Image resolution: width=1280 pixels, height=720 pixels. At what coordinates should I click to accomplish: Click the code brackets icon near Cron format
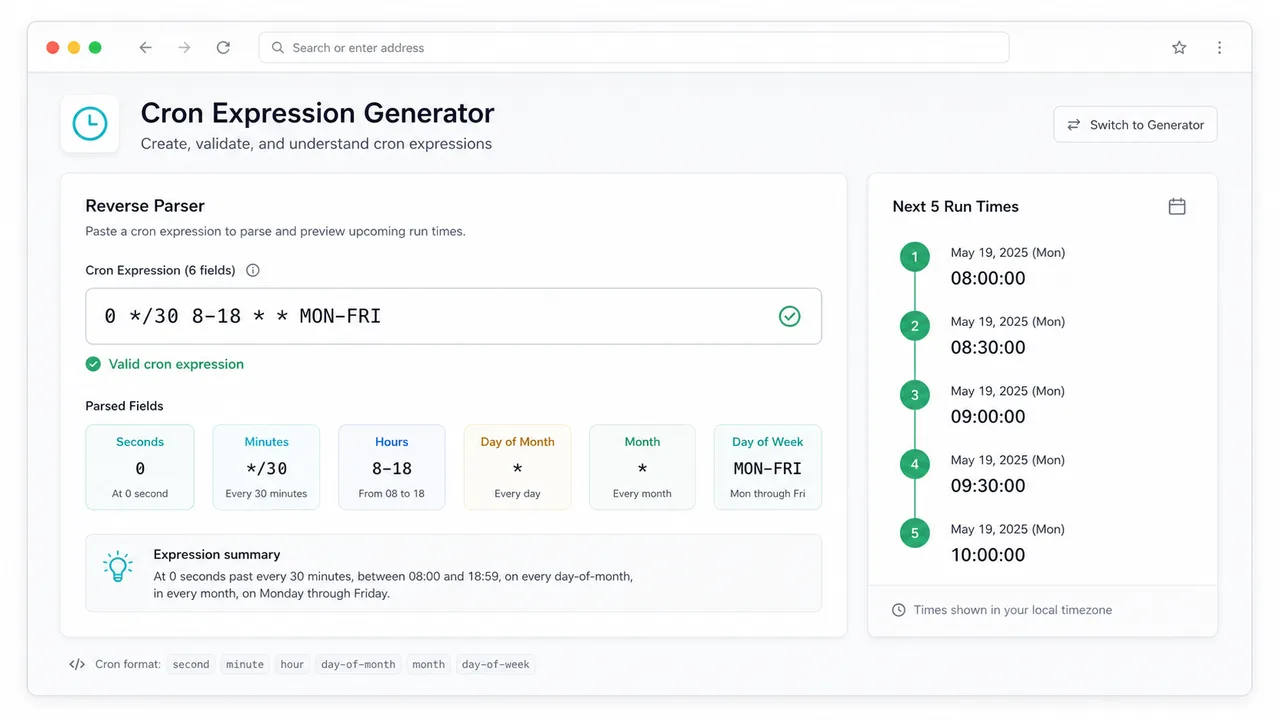pos(77,664)
